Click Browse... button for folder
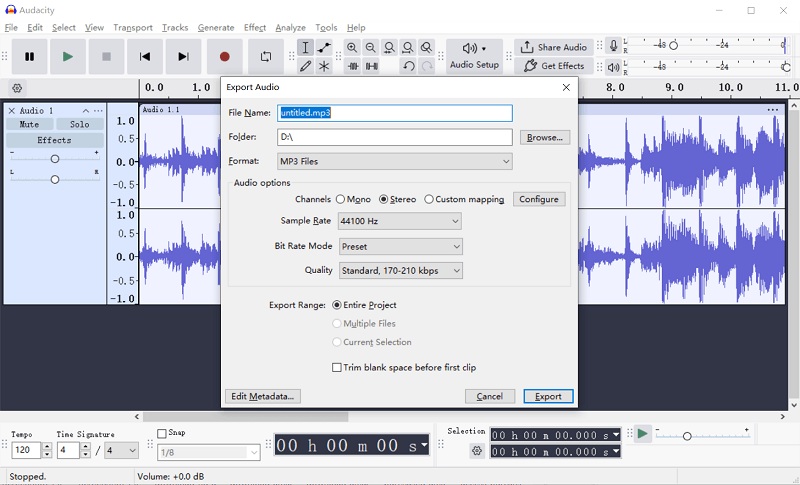800x485 pixels. coord(545,138)
